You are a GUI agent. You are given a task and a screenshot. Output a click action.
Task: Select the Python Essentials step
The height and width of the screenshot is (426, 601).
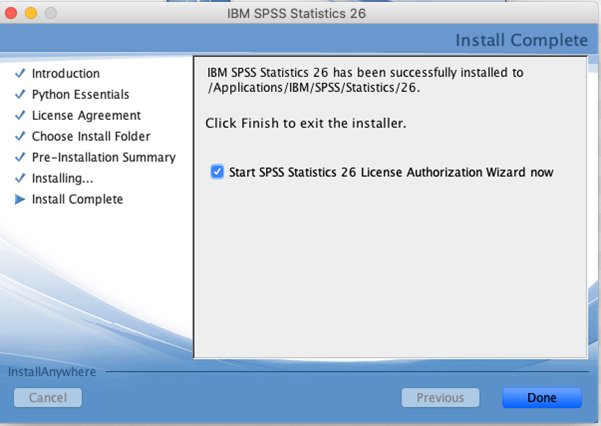click(x=80, y=94)
